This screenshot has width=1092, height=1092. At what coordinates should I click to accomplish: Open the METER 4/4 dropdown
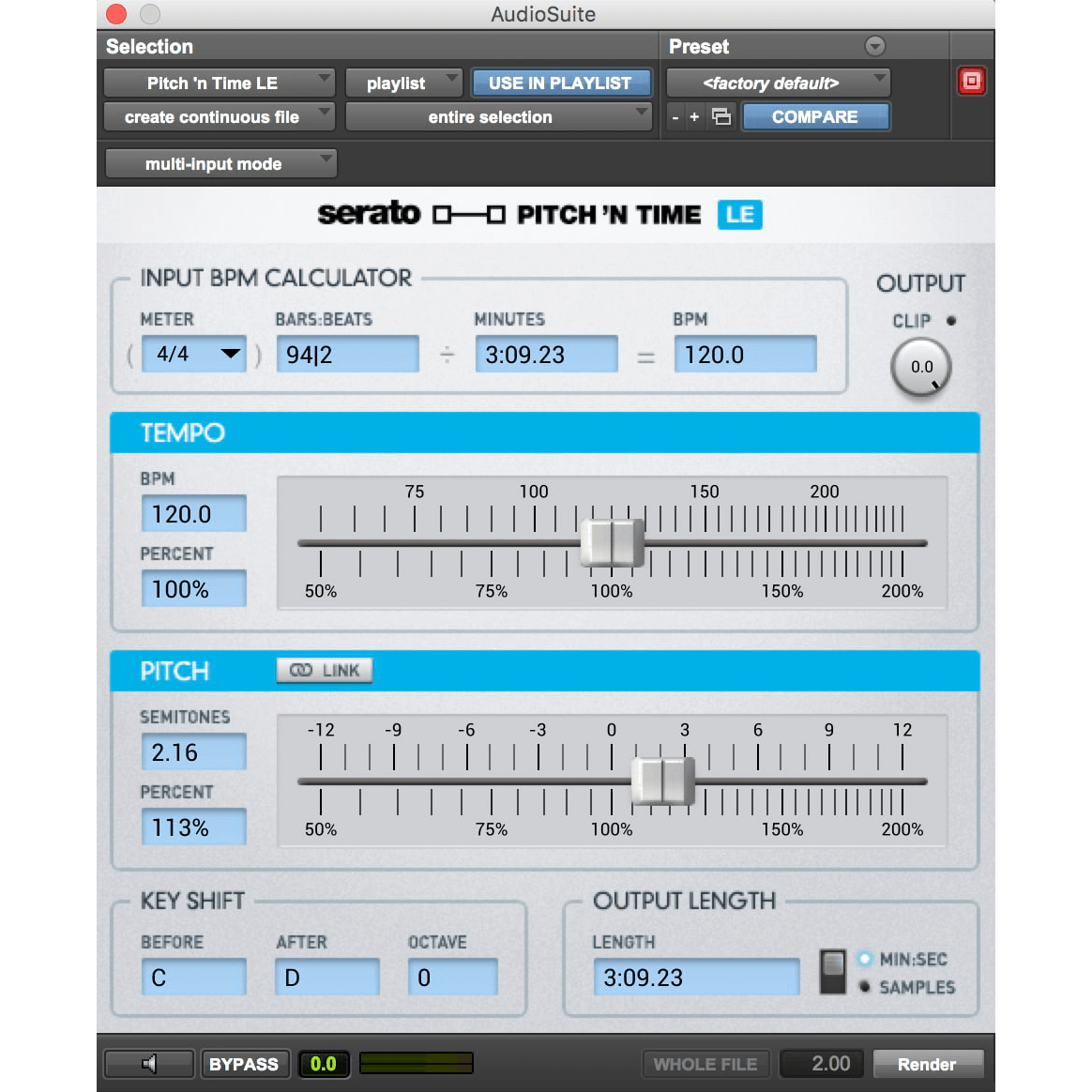pos(194,355)
